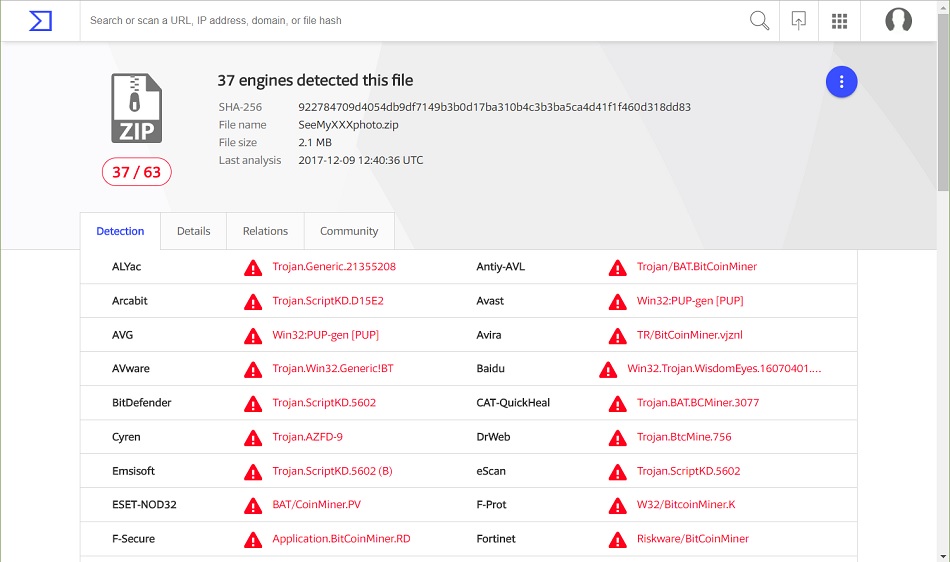
Task: Open the user profile avatar
Action: tap(899, 21)
